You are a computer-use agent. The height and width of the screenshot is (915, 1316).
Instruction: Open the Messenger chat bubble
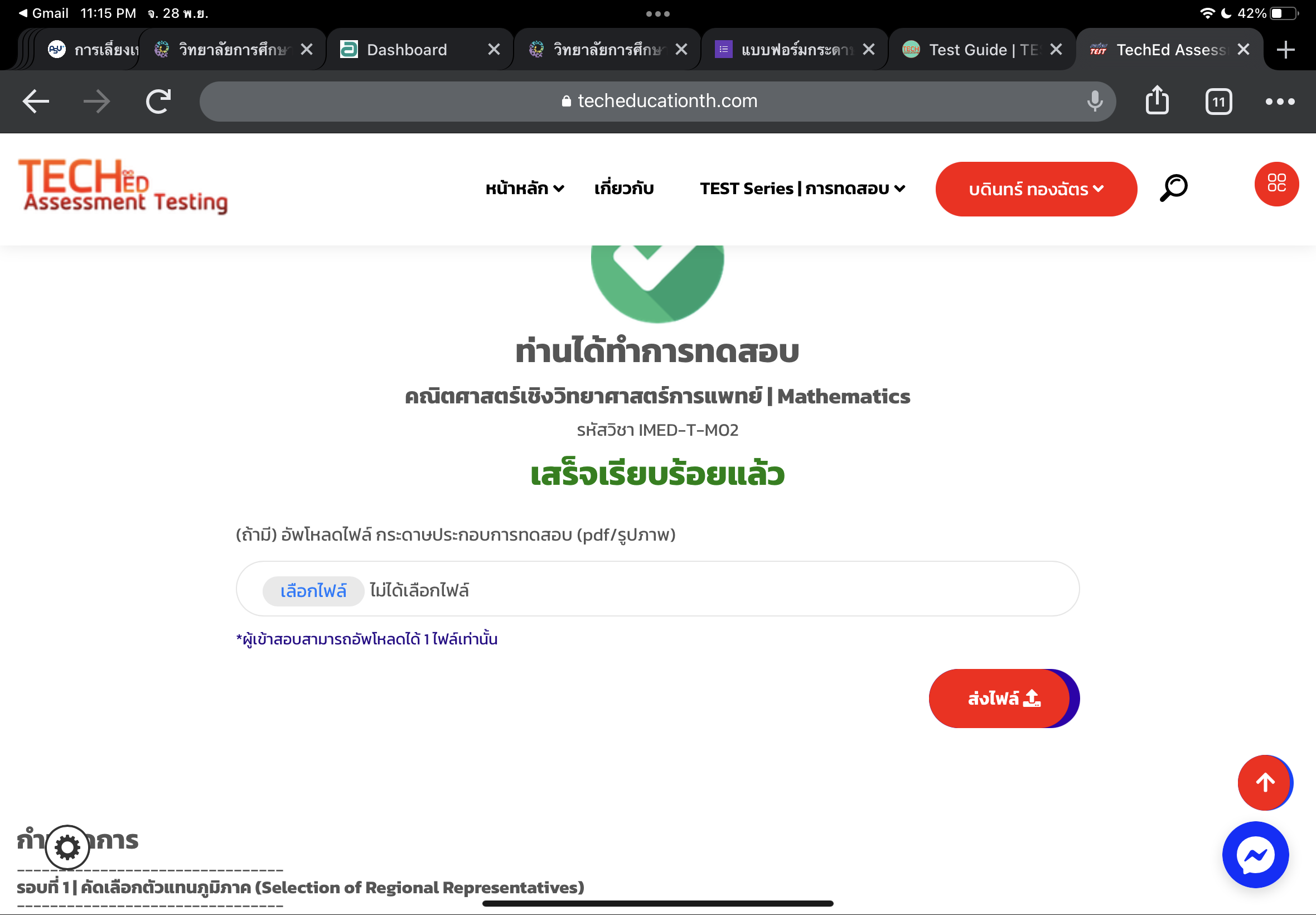pos(1255,855)
